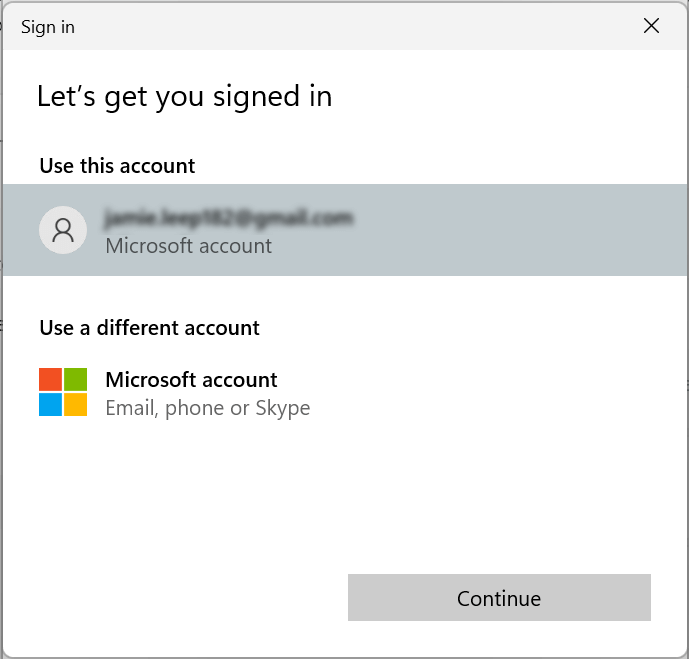Click the 'Use a different account' label
The height and width of the screenshot is (659, 689).
pos(149,328)
